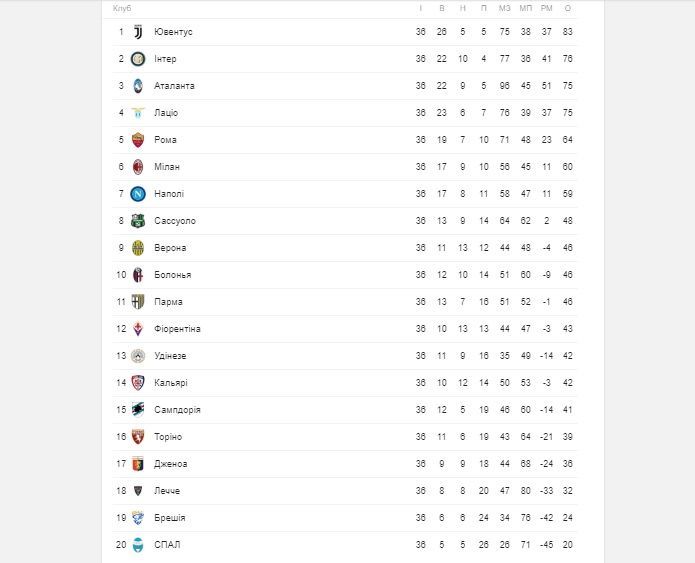Image resolution: width=695 pixels, height=563 pixels.
Task: Click the Napoli blue N logo
Action: (138, 194)
